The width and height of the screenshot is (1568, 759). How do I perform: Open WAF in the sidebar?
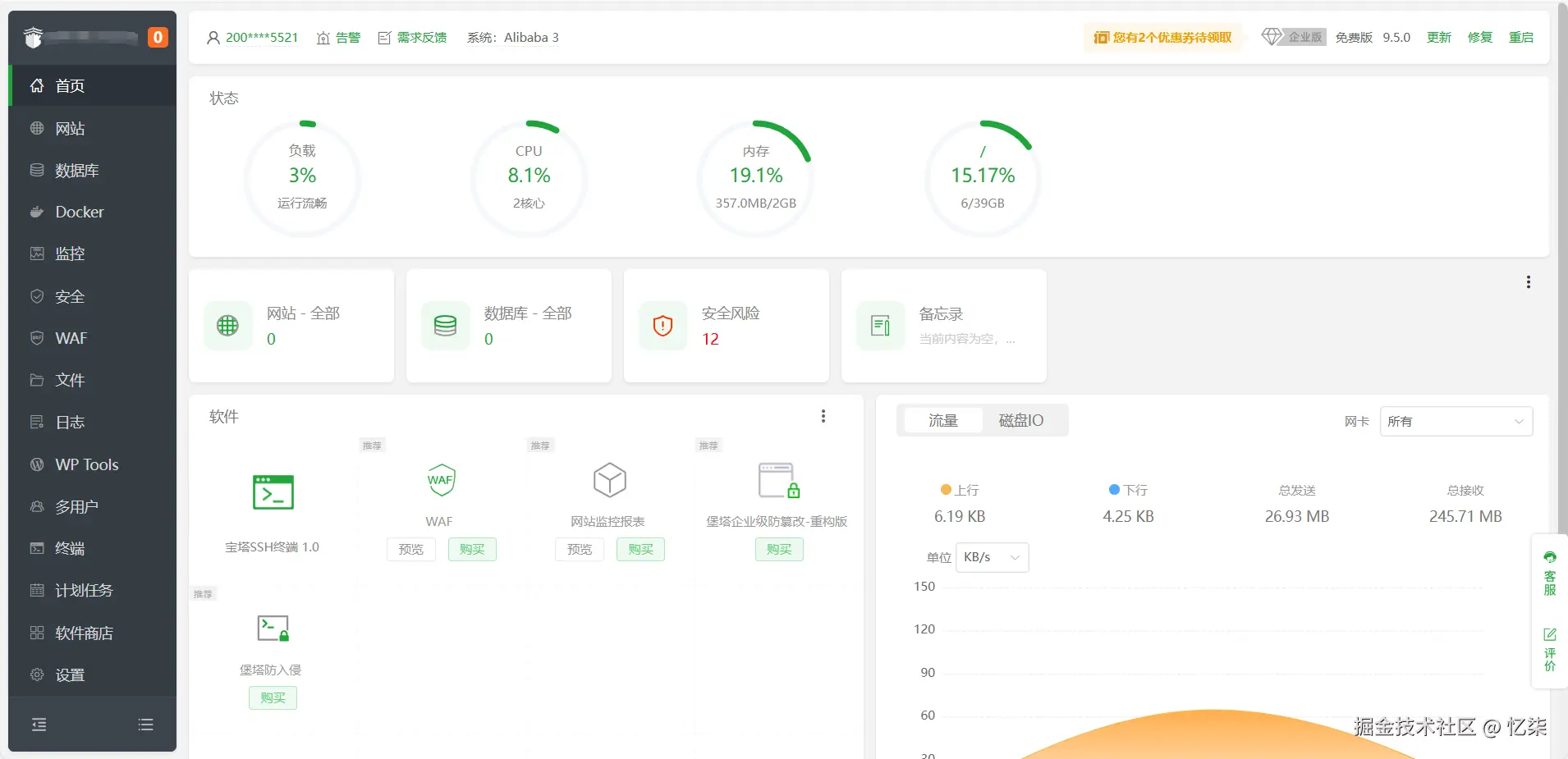pyautogui.click(x=93, y=338)
